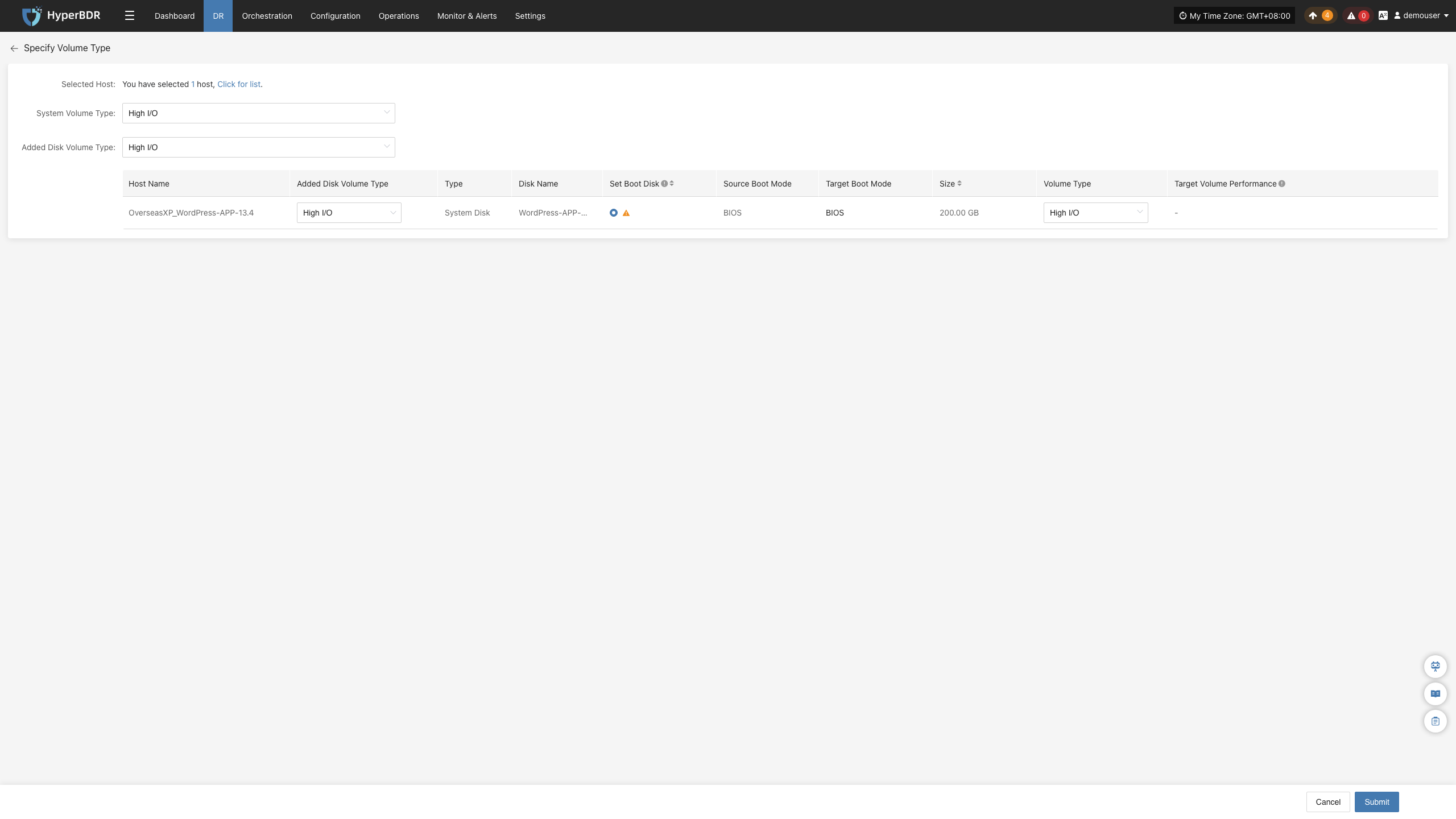
Task: Open the System Volume Type dropdown
Action: tap(259, 113)
